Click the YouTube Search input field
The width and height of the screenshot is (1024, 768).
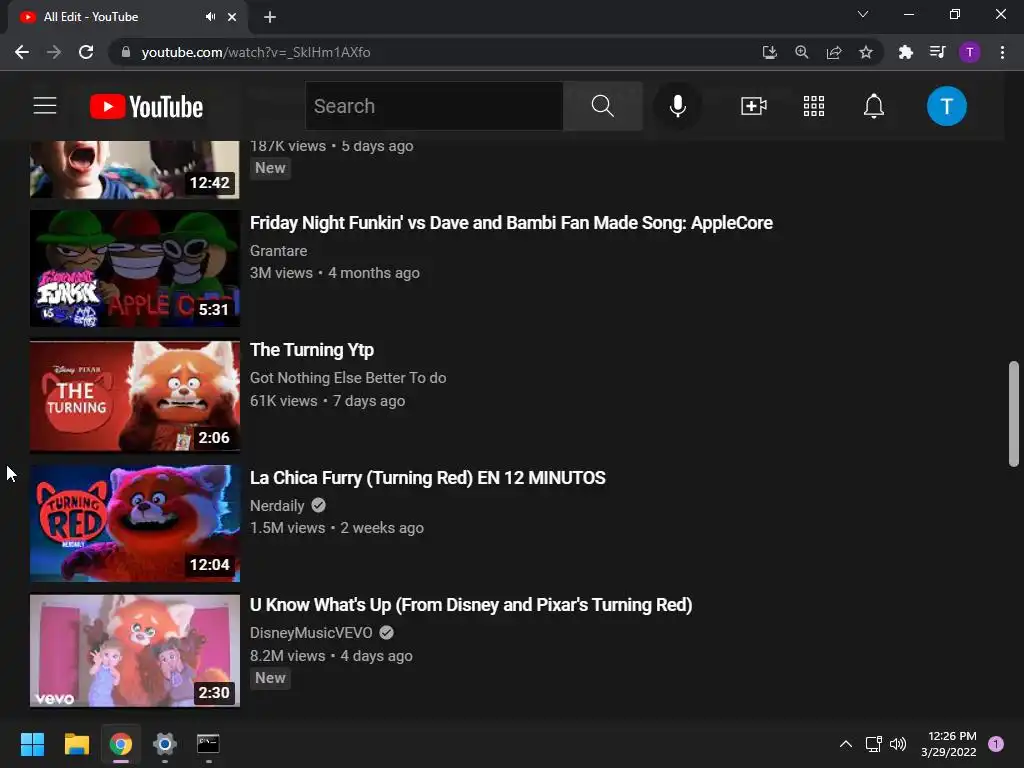[434, 106]
